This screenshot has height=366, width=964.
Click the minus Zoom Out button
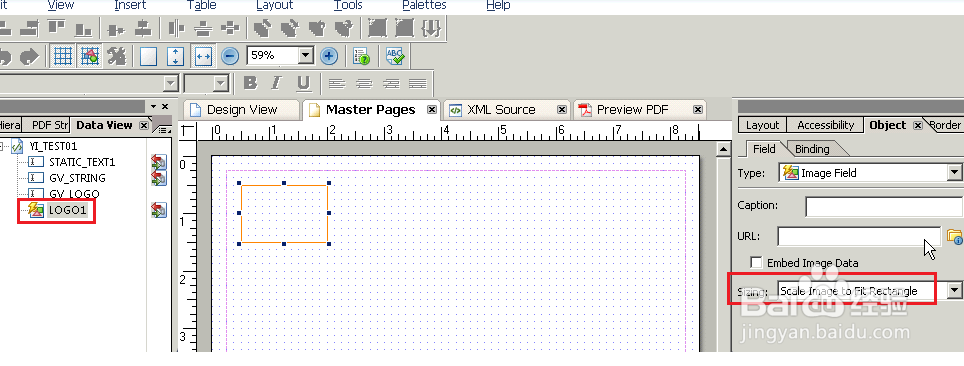click(x=230, y=57)
